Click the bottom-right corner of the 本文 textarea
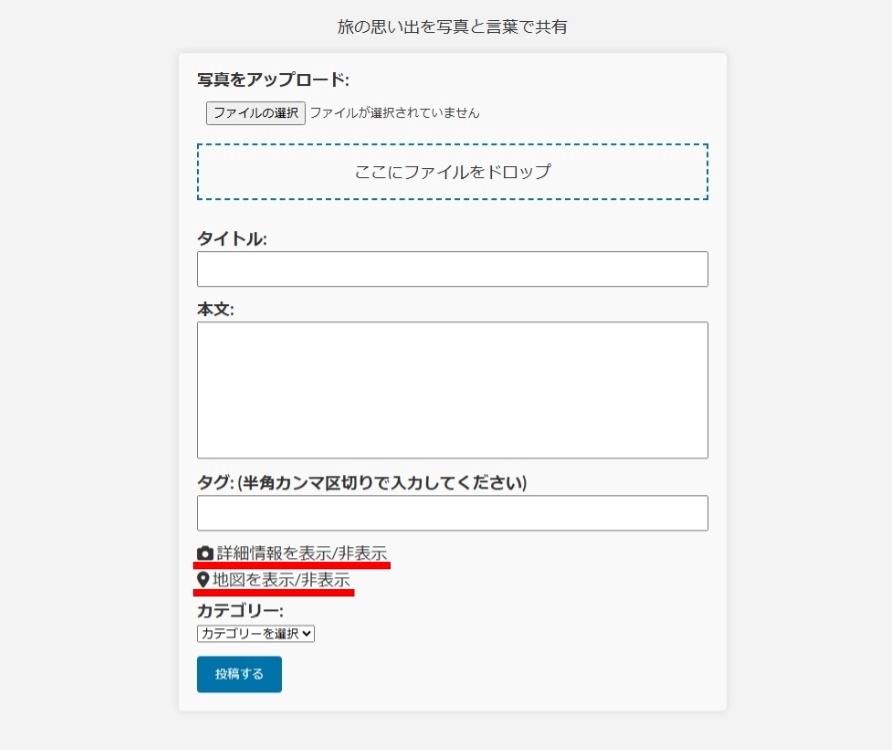892x750 pixels. [702, 453]
